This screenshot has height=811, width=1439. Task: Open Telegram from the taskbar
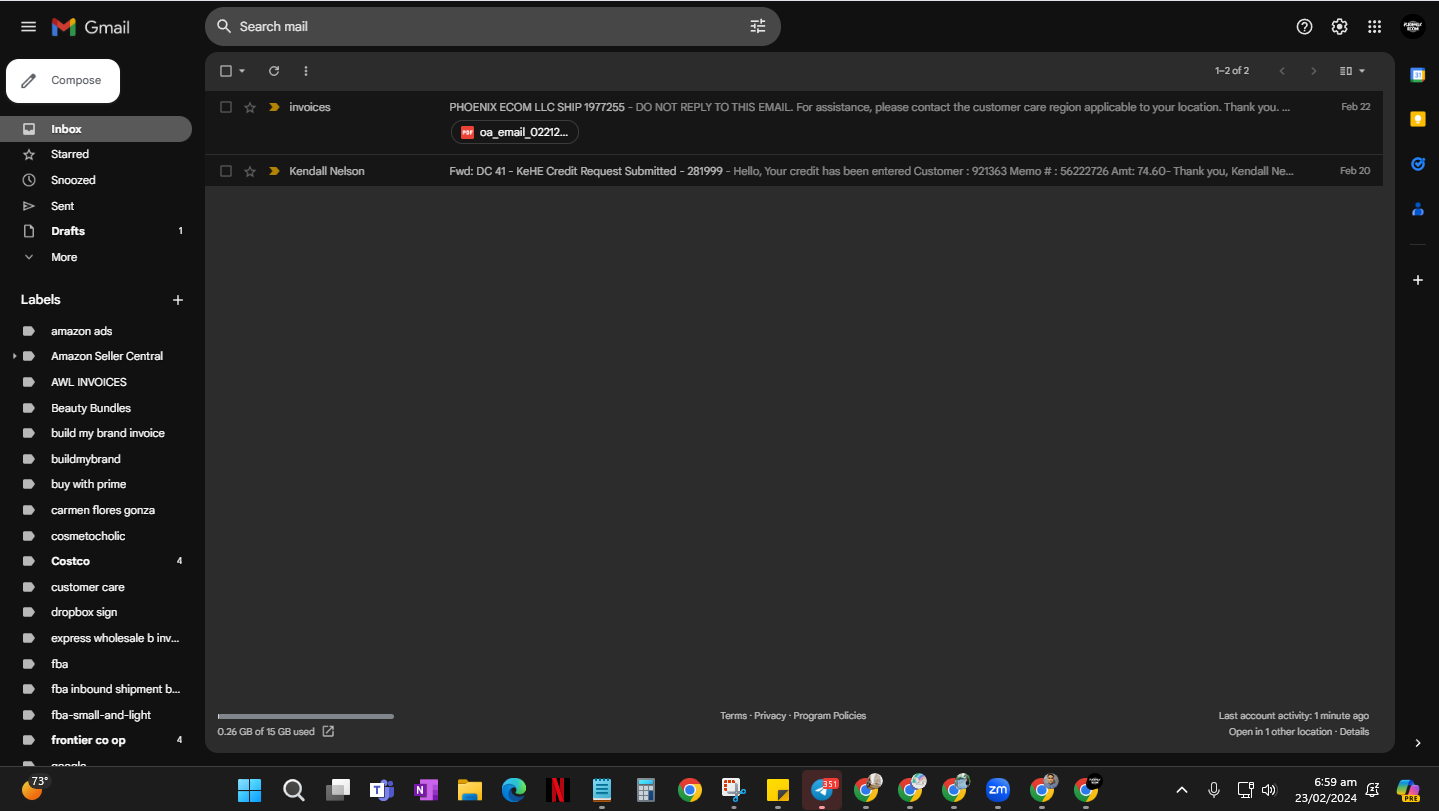822,790
